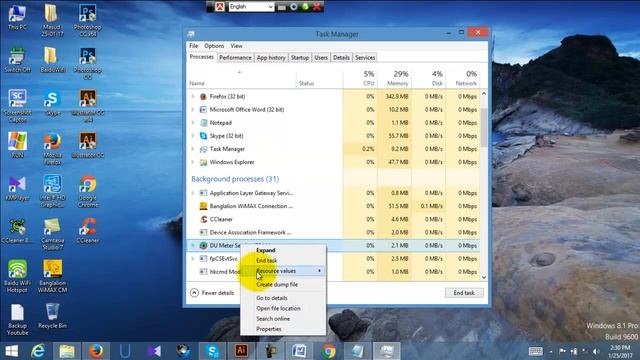
Task: Sort processes by Network column header
Action: click(463, 78)
